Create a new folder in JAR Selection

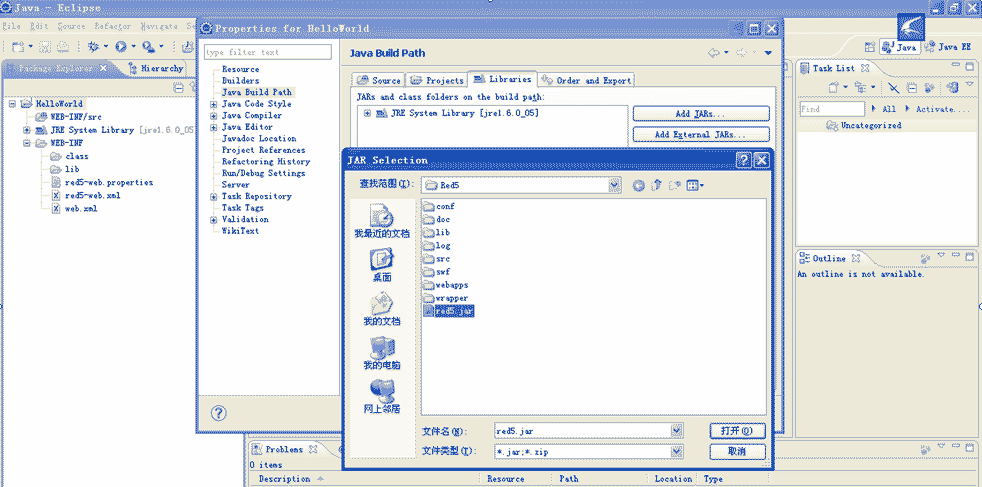point(675,185)
